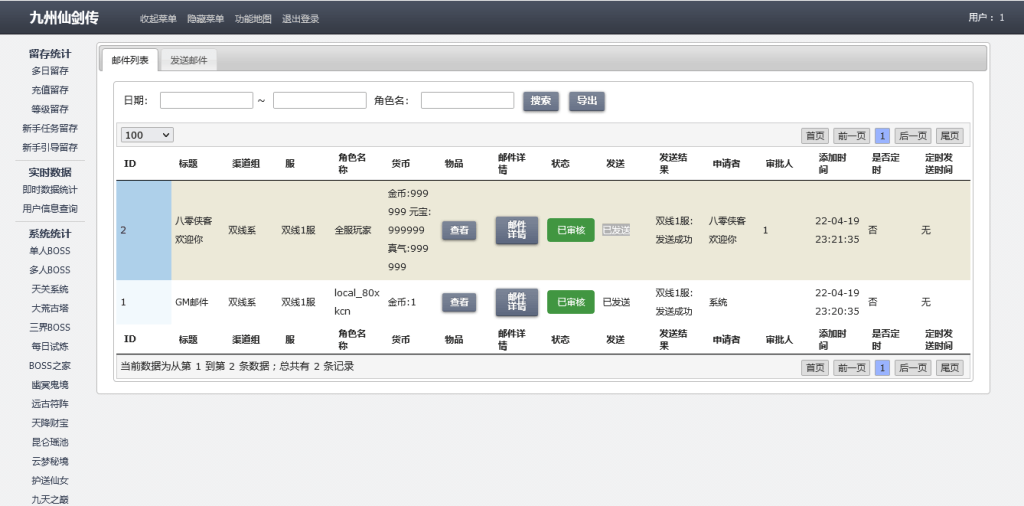Image resolution: width=1024 pixels, height=506 pixels.
Task: Open 幽冥鬼境 in the sidebar
Action: [x=50, y=385]
